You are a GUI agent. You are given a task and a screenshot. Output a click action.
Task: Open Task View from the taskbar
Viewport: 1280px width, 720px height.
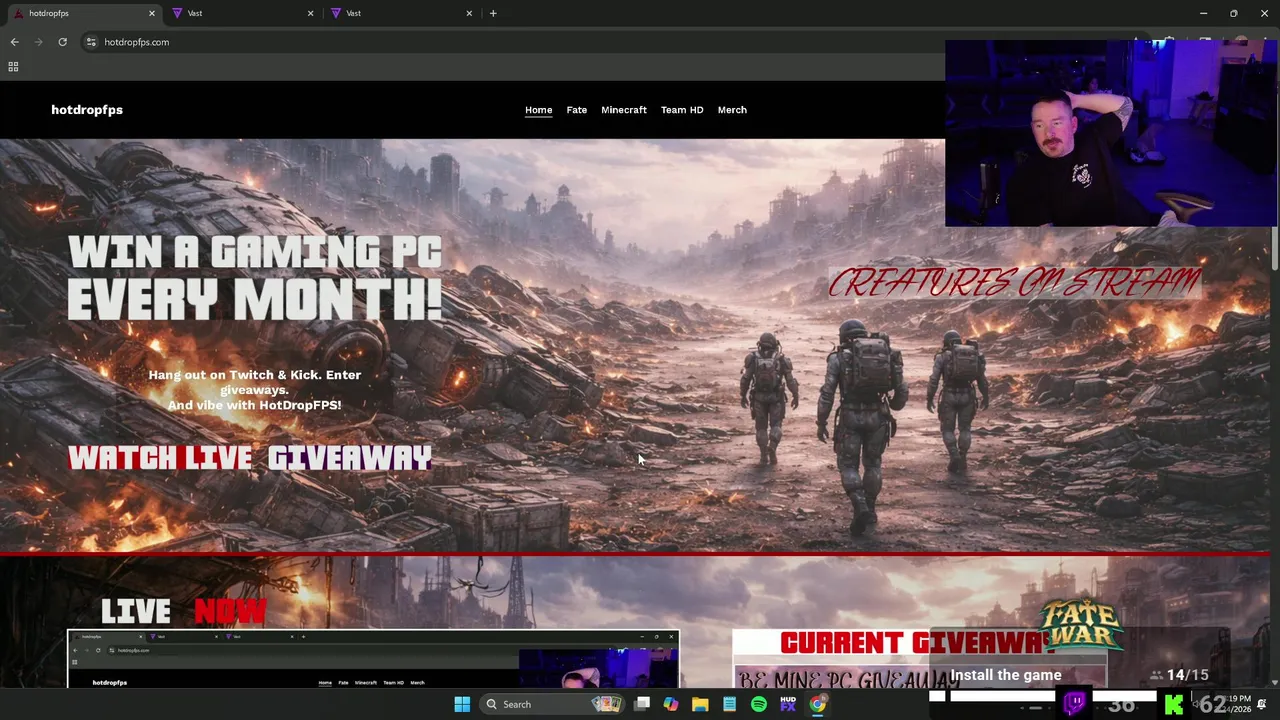[x=642, y=704]
